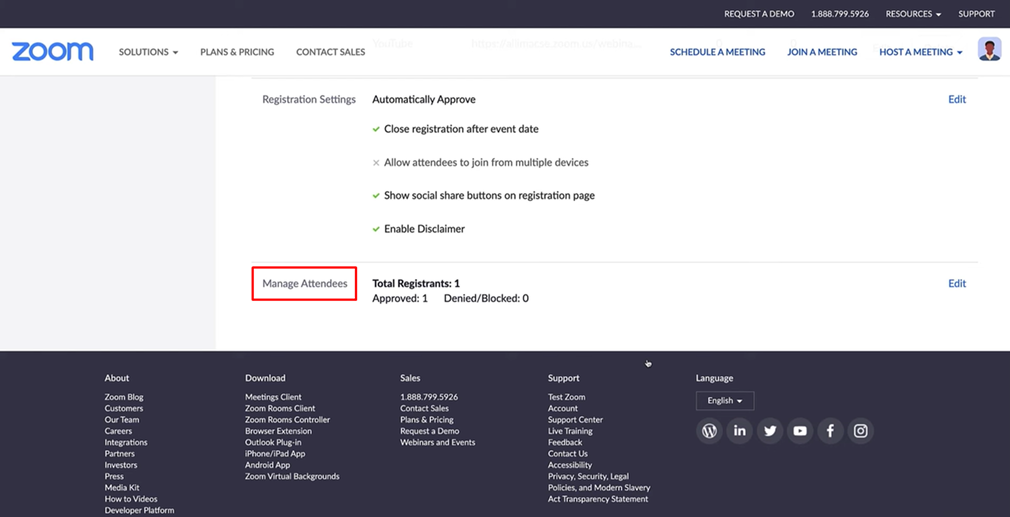Open the Host a Meeting dropdown
The width and height of the screenshot is (1010, 517).
[x=920, y=52]
